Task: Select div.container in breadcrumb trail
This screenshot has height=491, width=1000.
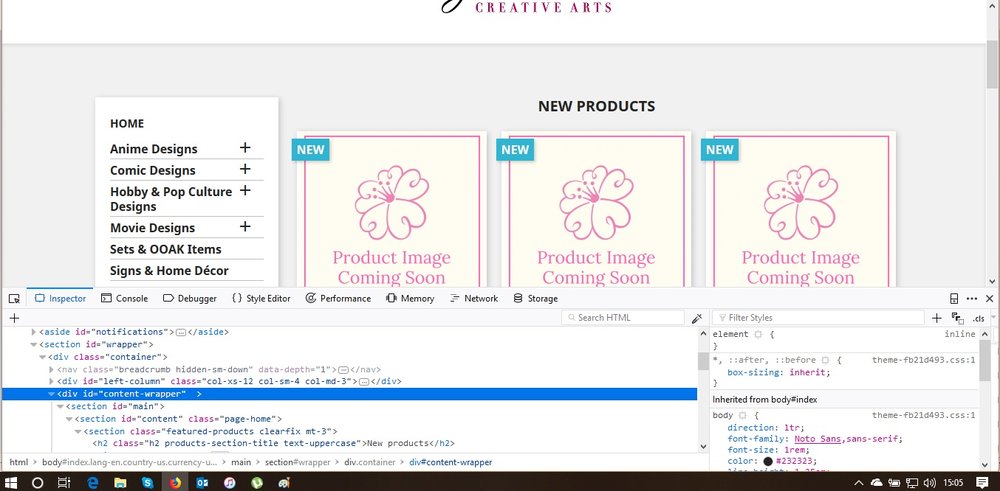Action: (369, 462)
